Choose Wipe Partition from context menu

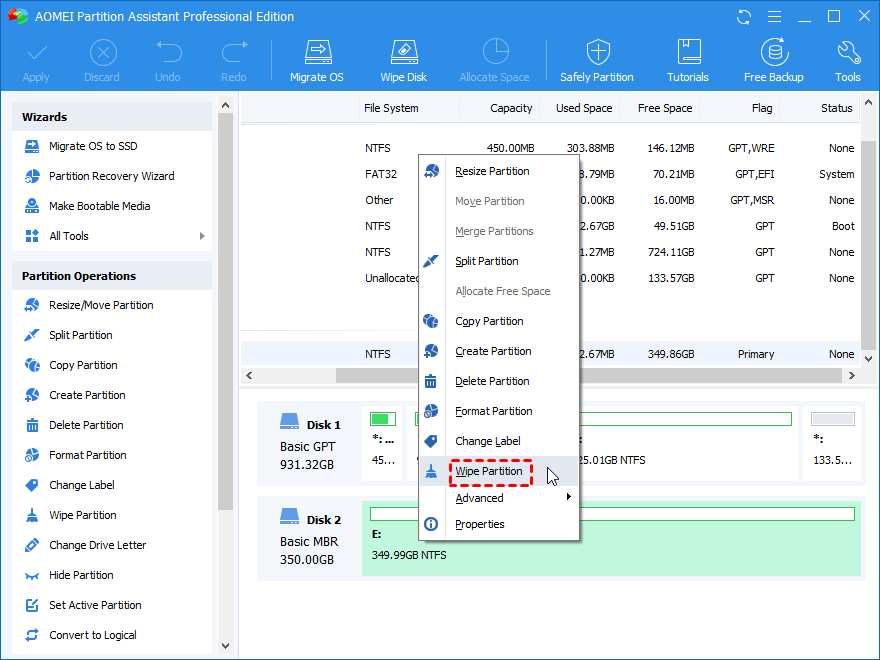pyautogui.click(x=489, y=471)
